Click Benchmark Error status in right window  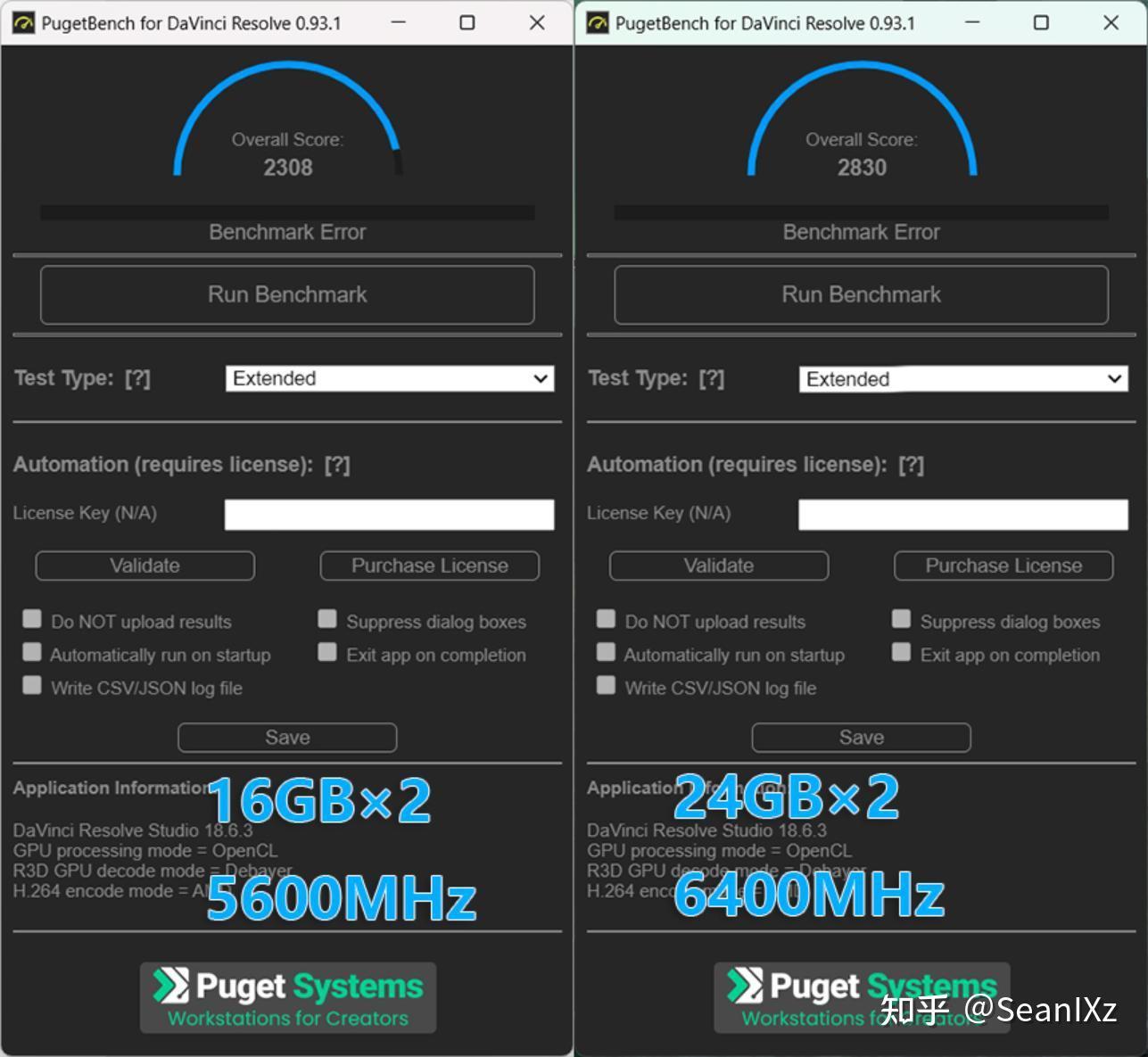point(861,232)
